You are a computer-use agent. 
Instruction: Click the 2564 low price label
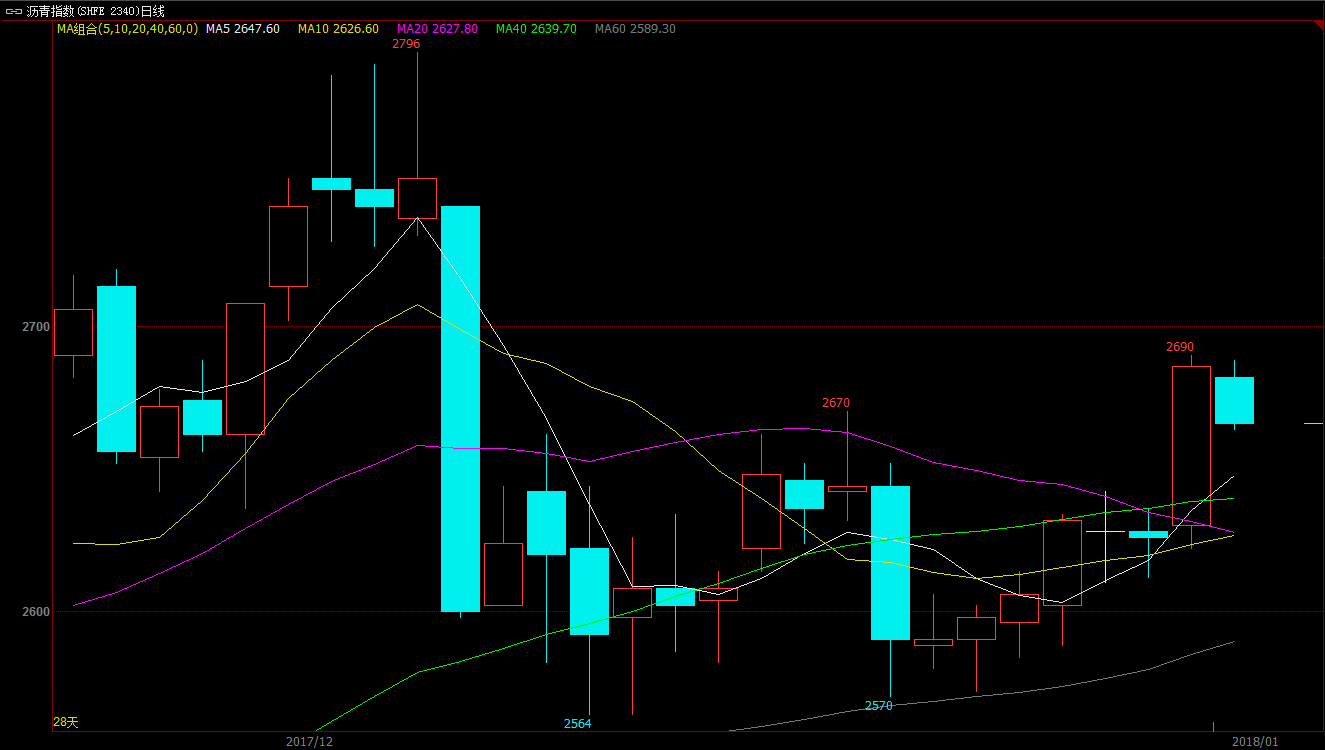[x=578, y=723]
